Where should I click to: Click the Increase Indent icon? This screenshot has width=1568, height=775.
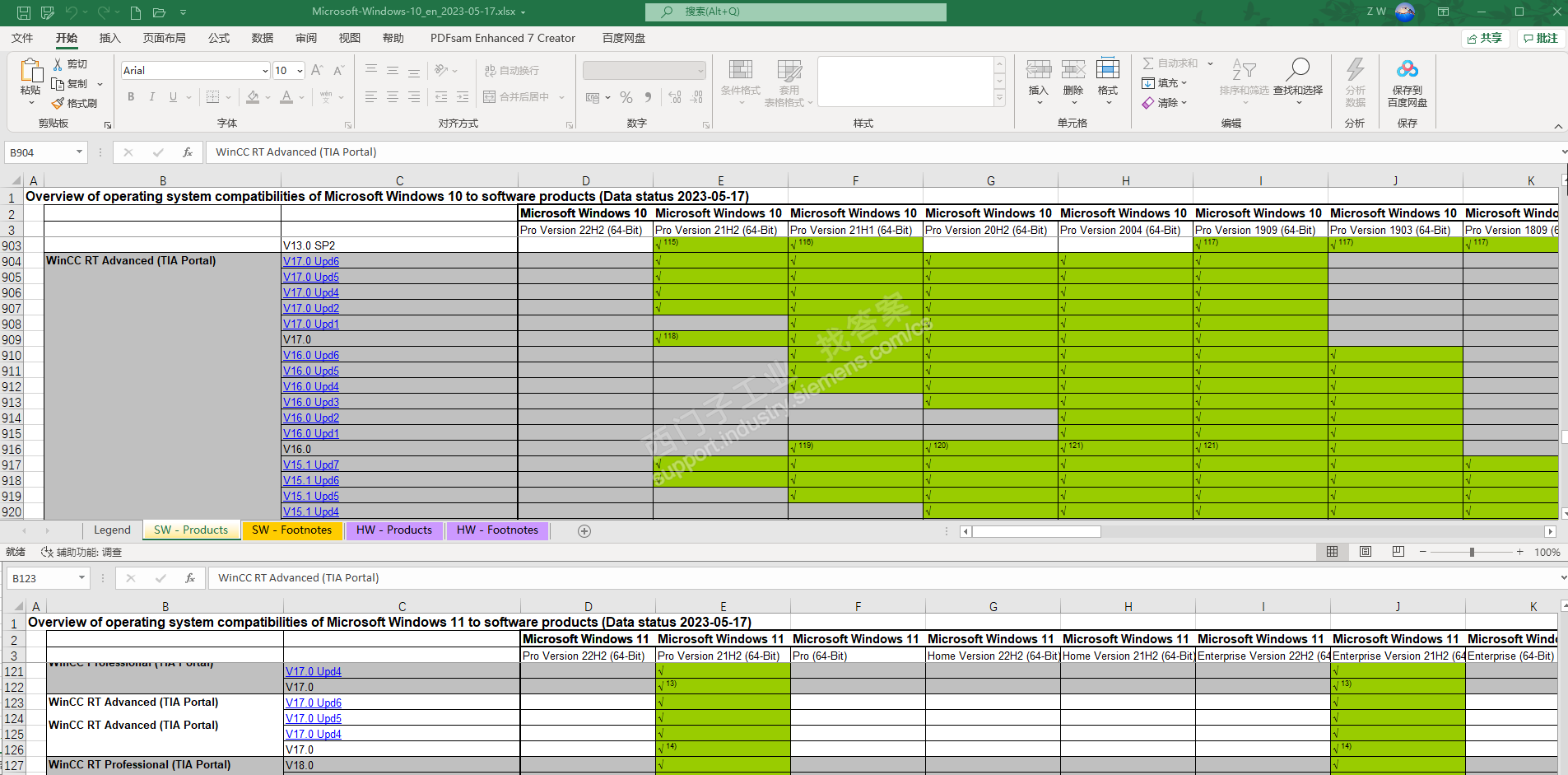coord(463,97)
